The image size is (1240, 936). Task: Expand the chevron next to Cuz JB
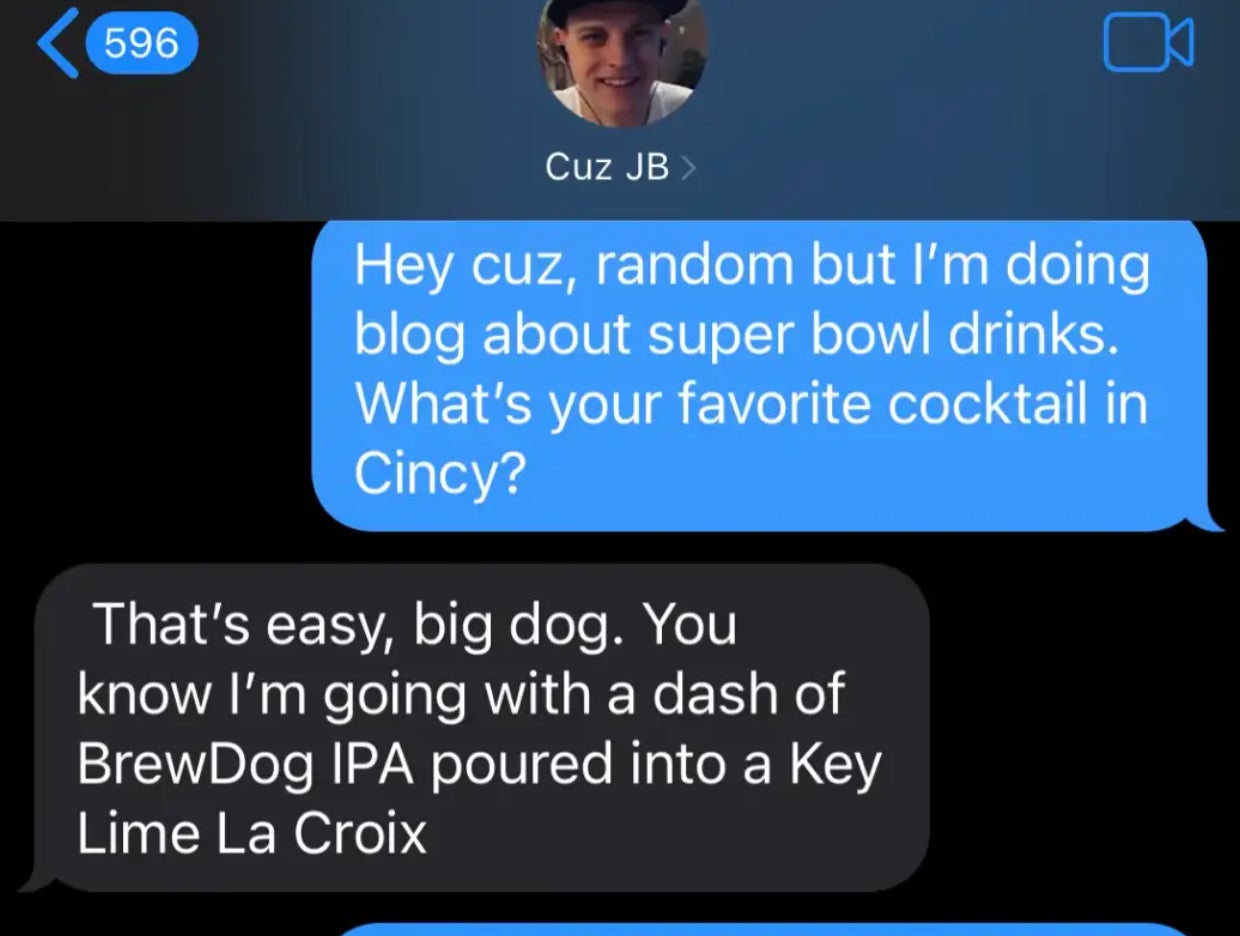tap(686, 168)
